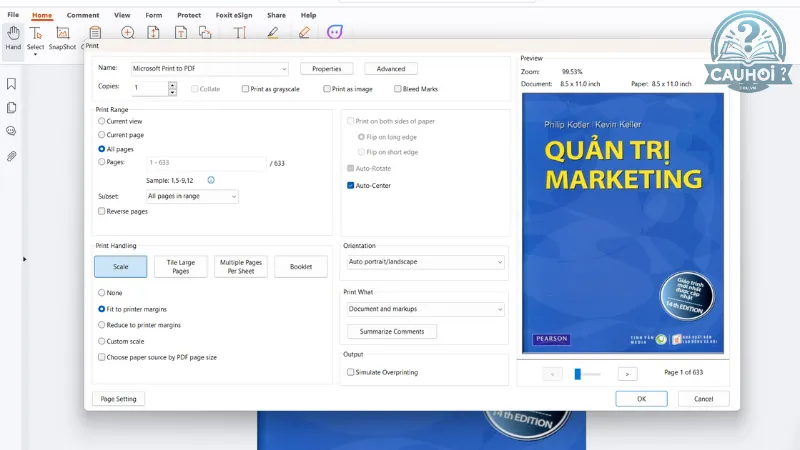Click the Fit page toolbar icon
Image resolution: width=800 pixels, height=450 pixels.
click(x=153, y=33)
